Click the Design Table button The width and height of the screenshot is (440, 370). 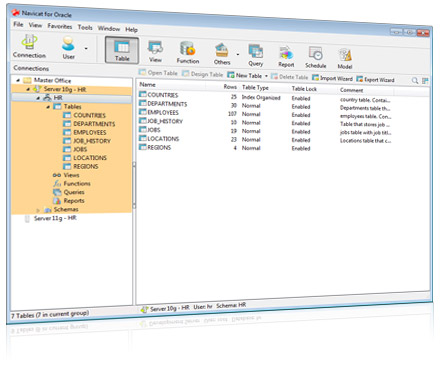(202, 74)
